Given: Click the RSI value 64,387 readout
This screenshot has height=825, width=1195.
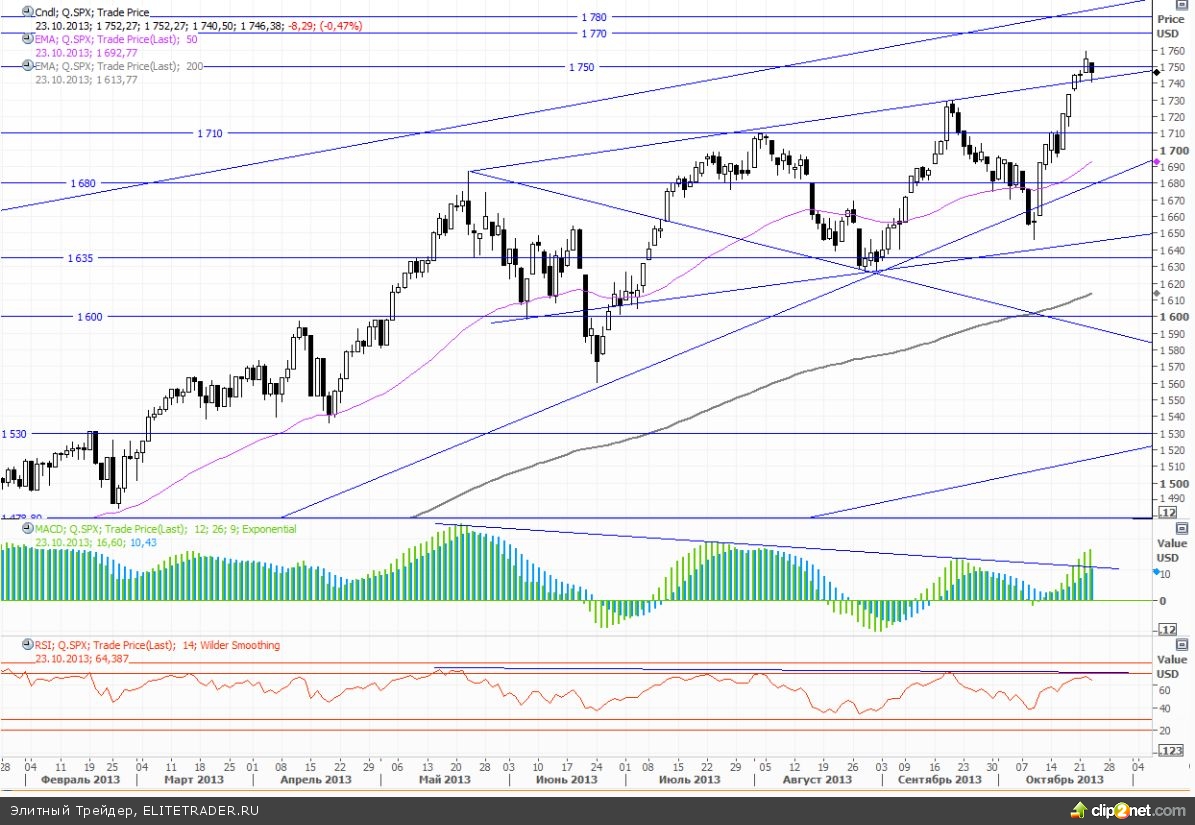Looking at the screenshot, I should coord(112,658).
